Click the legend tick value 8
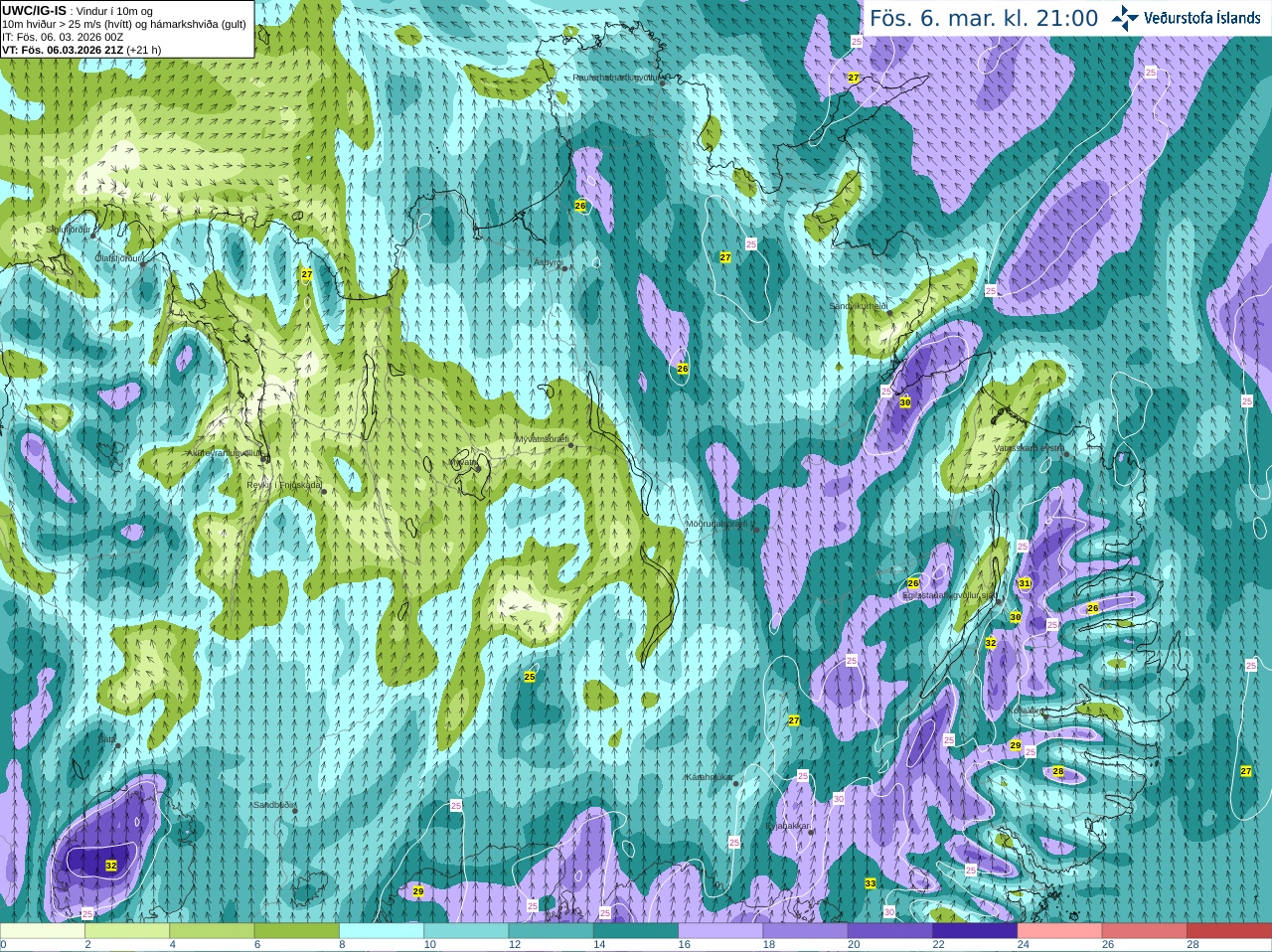The height and width of the screenshot is (952, 1272). pyautogui.click(x=342, y=945)
